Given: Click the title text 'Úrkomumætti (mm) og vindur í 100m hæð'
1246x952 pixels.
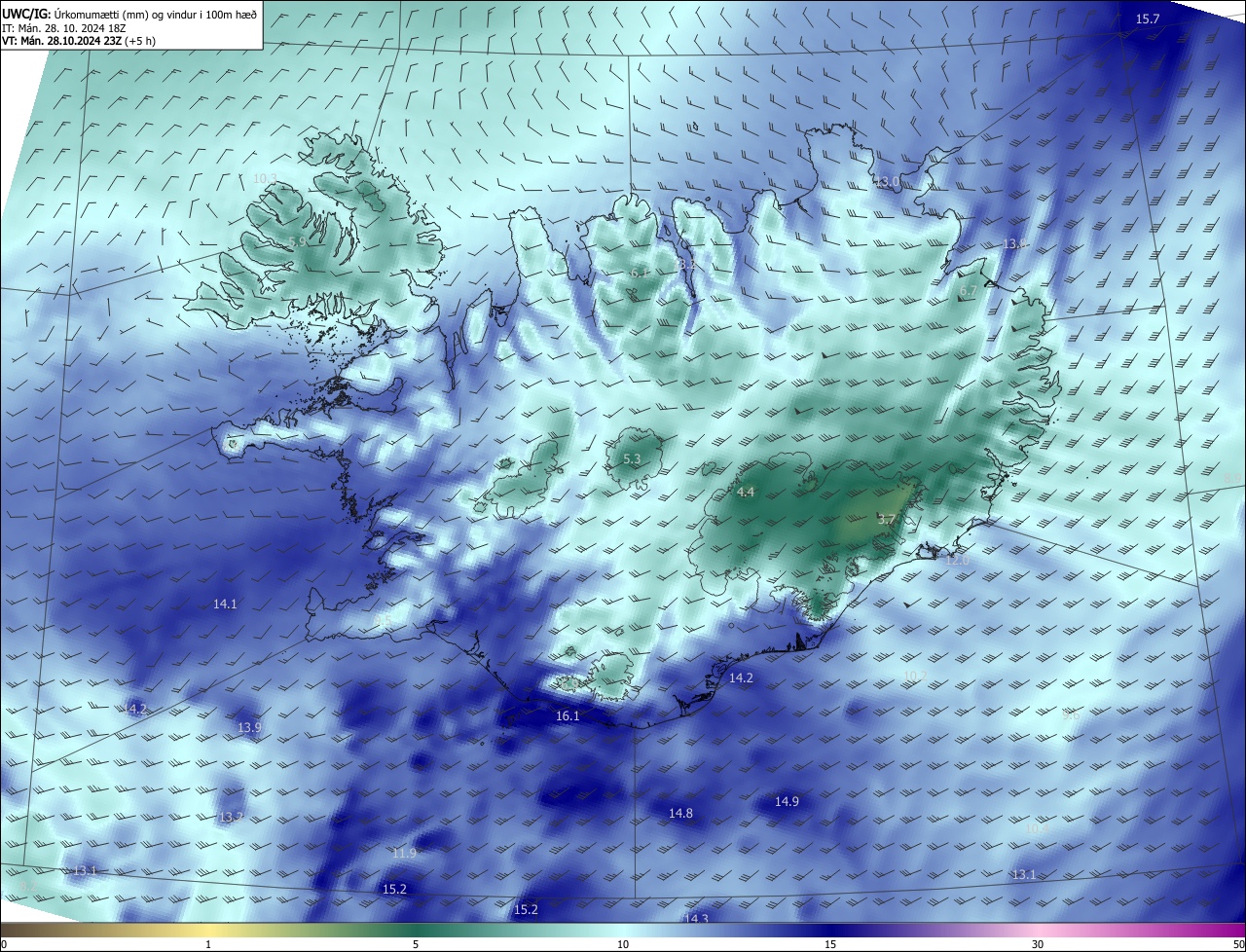Looking at the screenshot, I should pos(155,15).
